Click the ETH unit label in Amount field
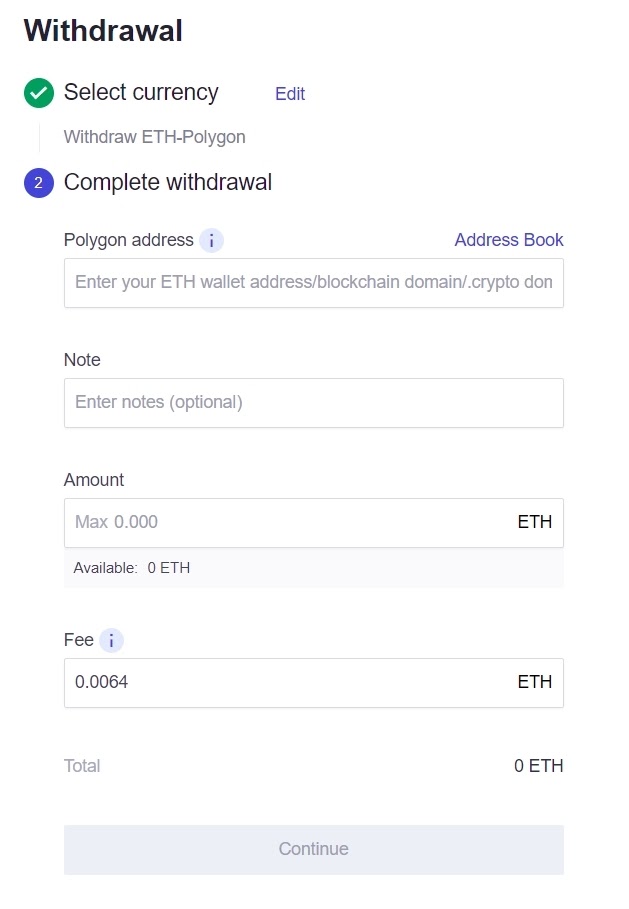The width and height of the screenshot is (629, 909). pyautogui.click(x=534, y=523)
